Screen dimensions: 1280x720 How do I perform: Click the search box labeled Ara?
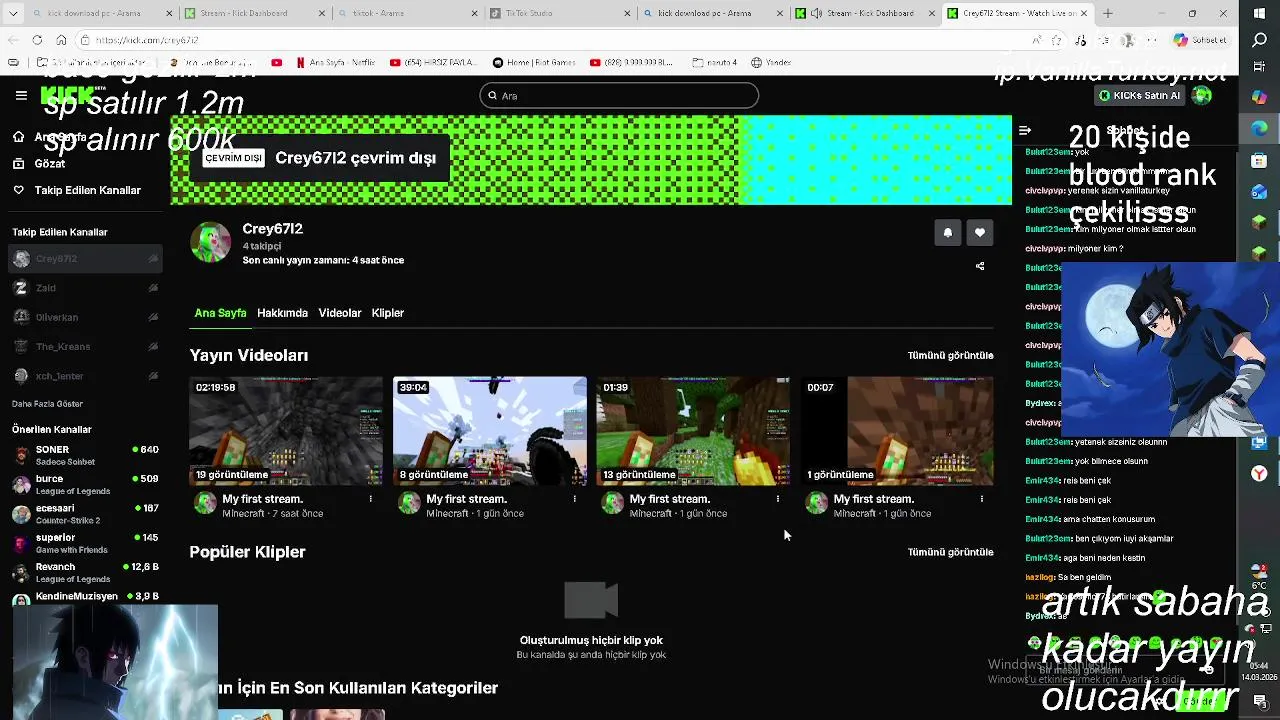(x=619, y=95)
